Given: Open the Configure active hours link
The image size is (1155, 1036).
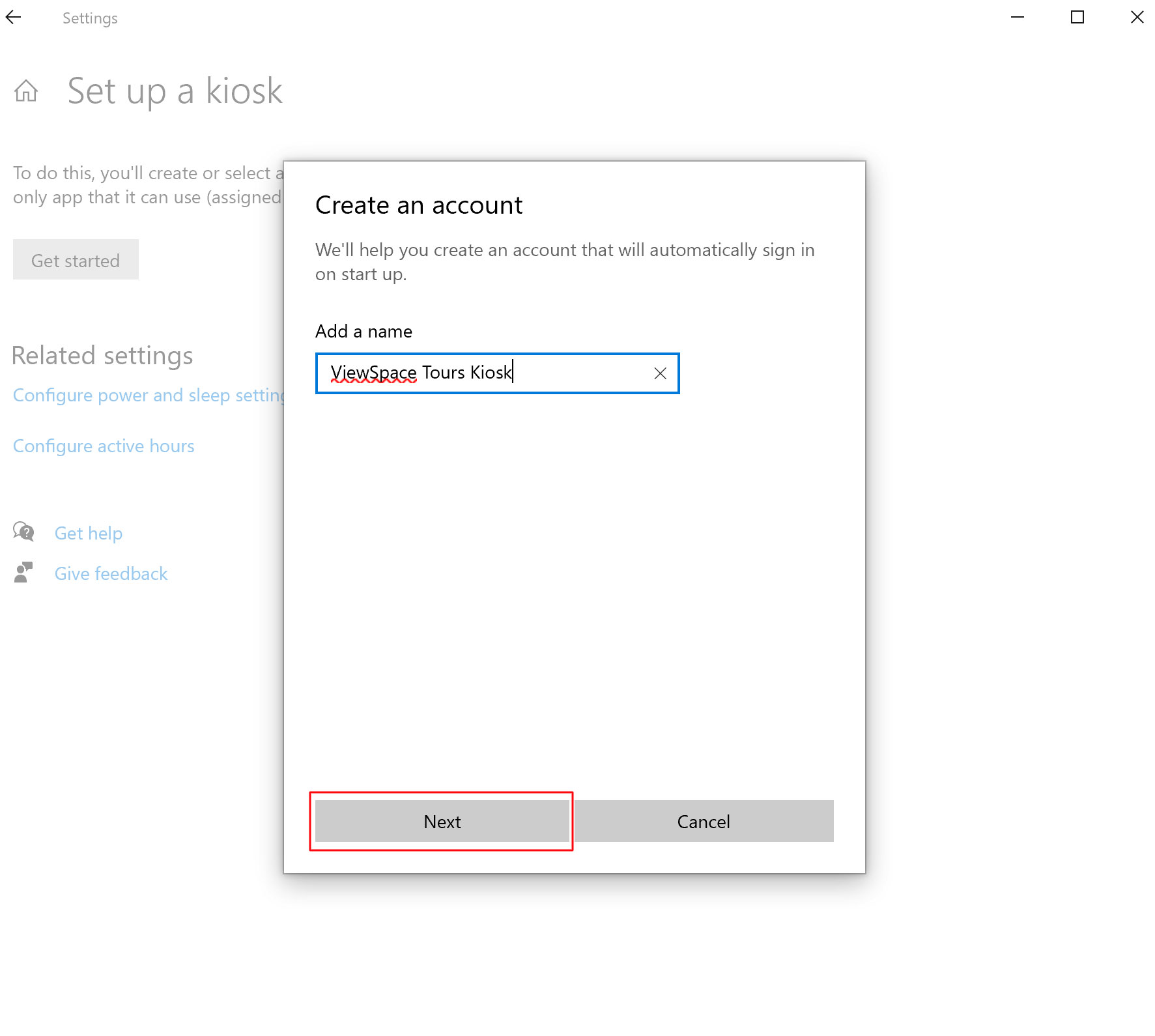Looking at the screenshot, I should (104, 446).
